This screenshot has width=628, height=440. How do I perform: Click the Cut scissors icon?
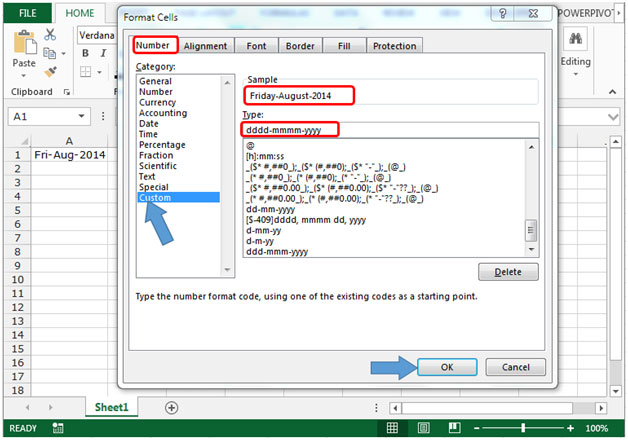[x=50, y=35]
